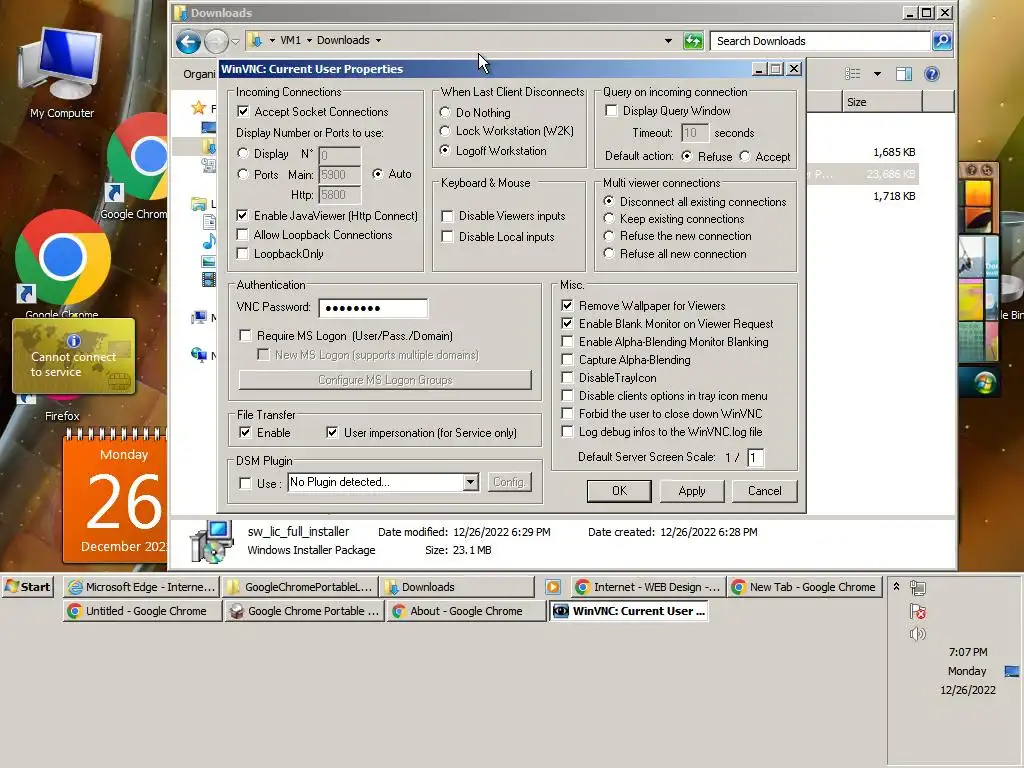
Task: Check Log debug infos to the WinVNC.log file
Action: tap(567, 432)
